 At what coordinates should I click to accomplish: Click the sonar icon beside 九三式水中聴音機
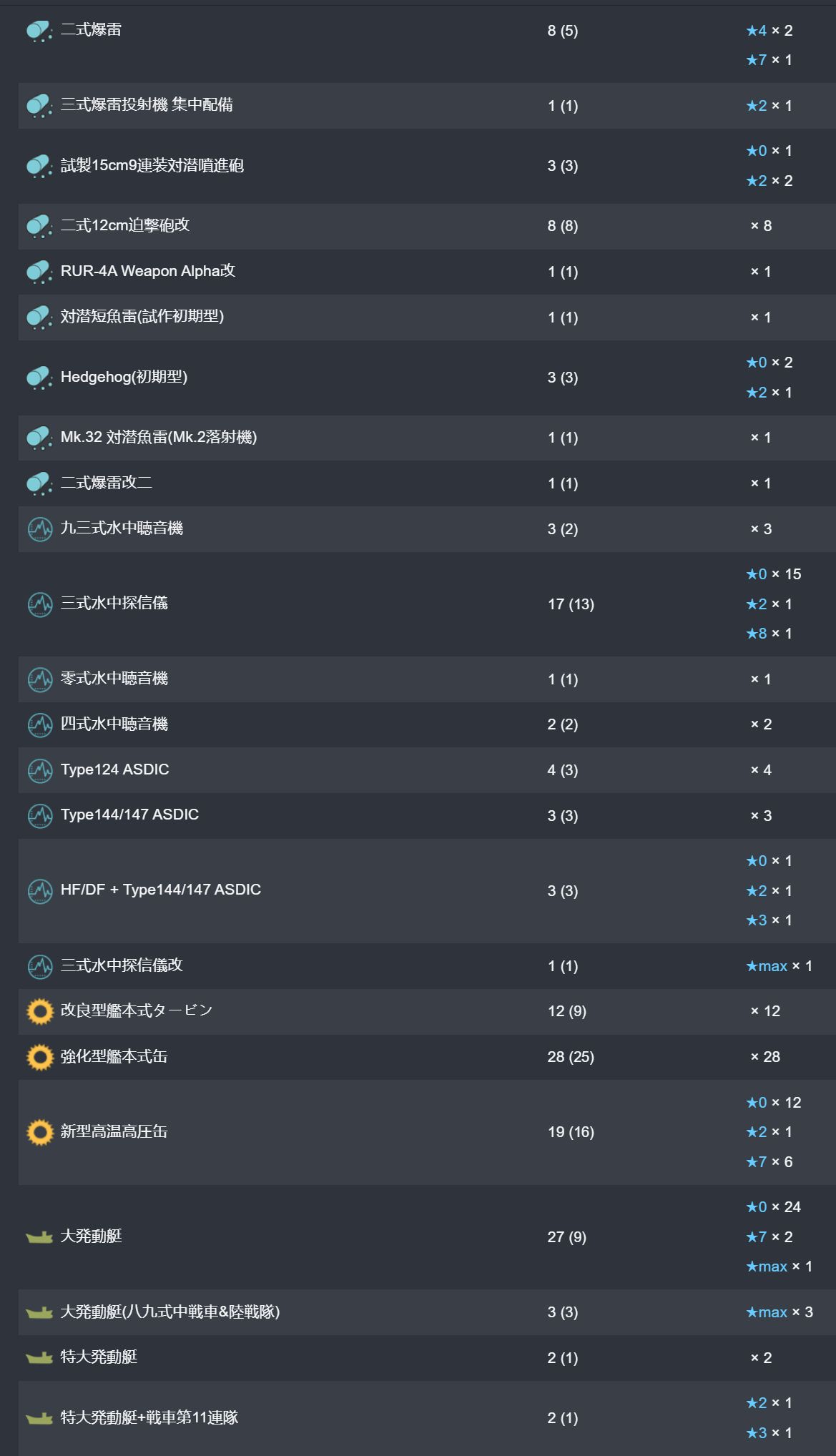(x=39, y=528)
